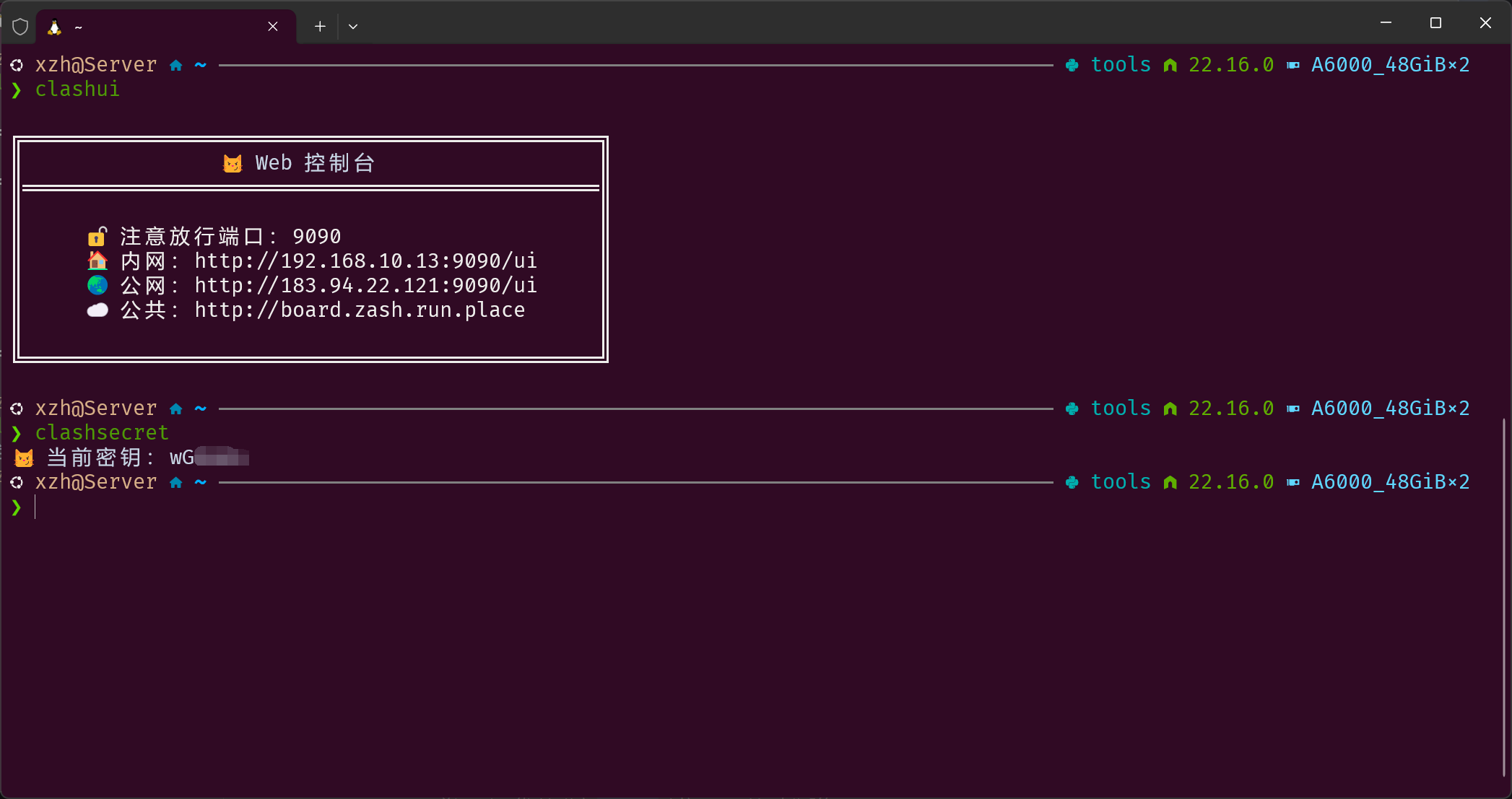Maximize the terminal window
1512x799 pixels.
(x=1435, y=23)
